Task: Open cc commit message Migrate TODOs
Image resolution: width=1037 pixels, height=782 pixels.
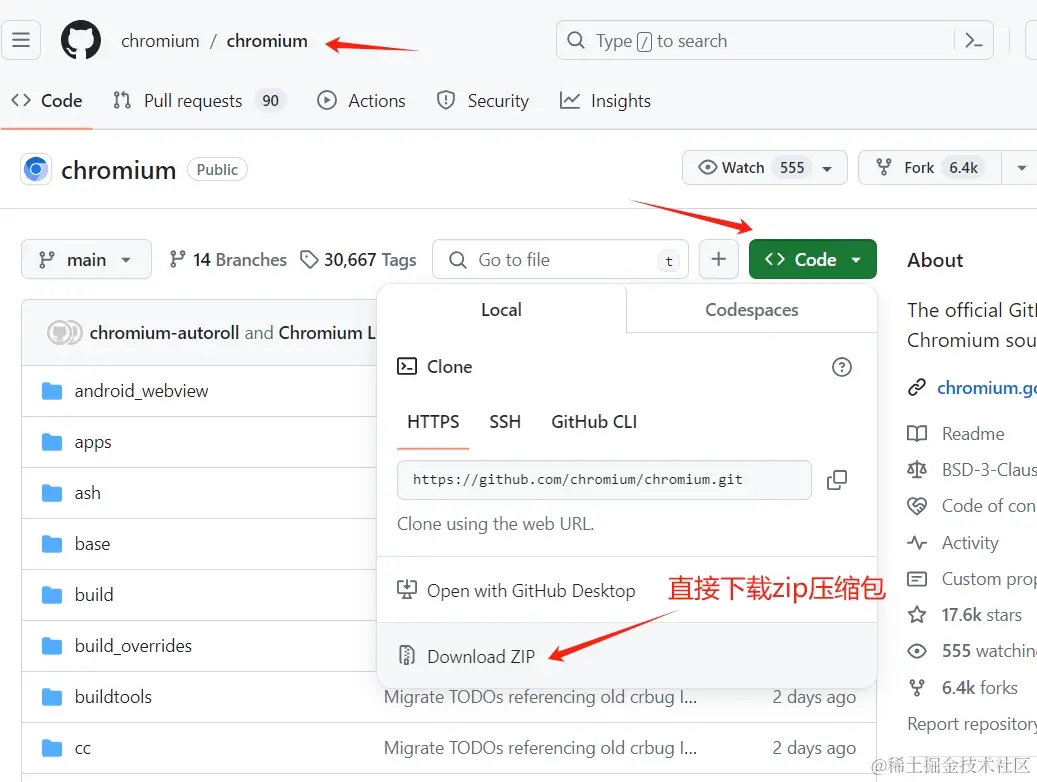Action: pos(540,748)
